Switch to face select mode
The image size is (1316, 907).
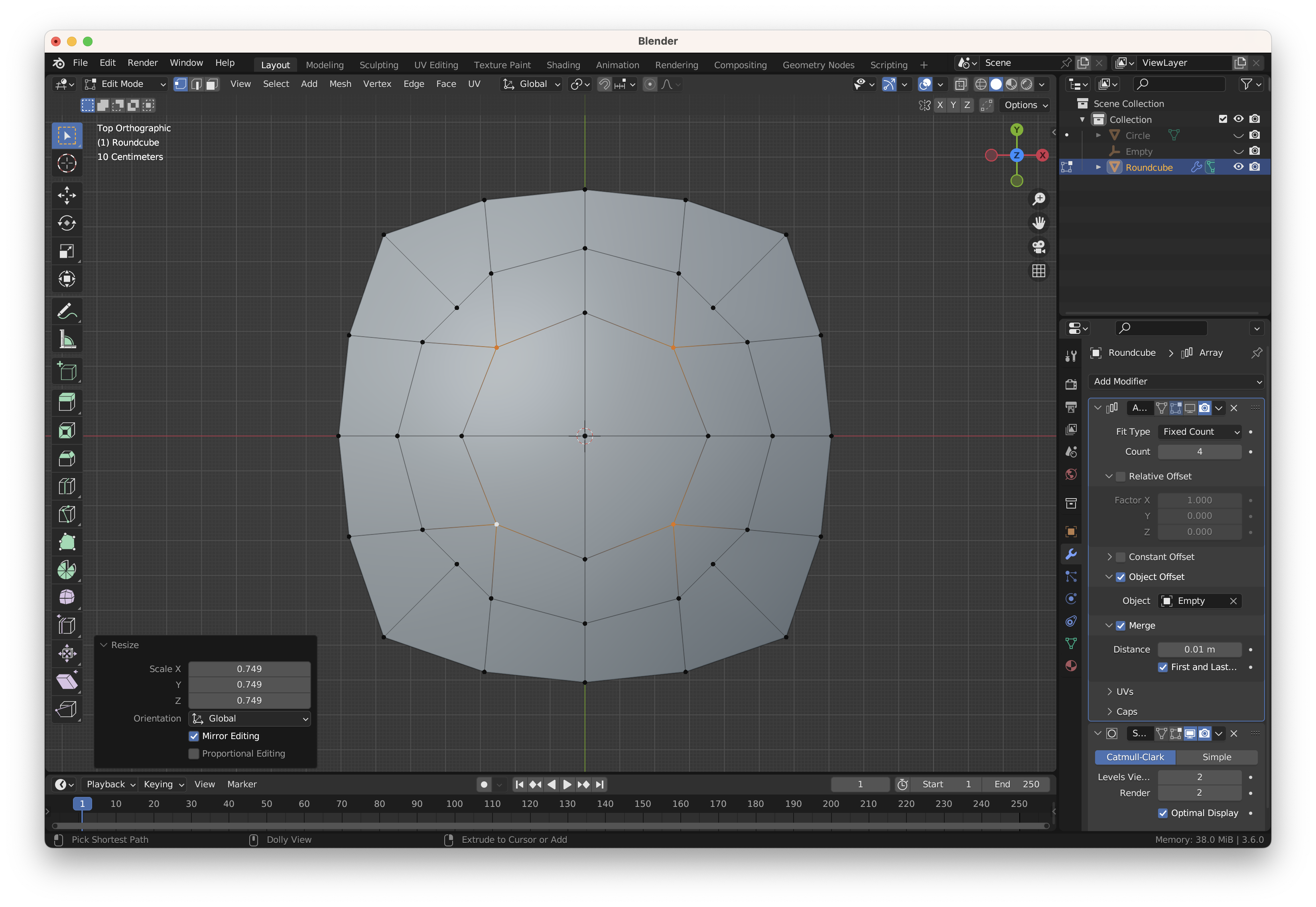(212, 84)
